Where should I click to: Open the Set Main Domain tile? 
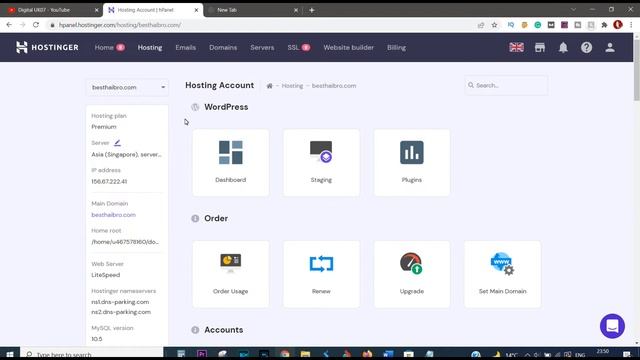coord(502,274)
